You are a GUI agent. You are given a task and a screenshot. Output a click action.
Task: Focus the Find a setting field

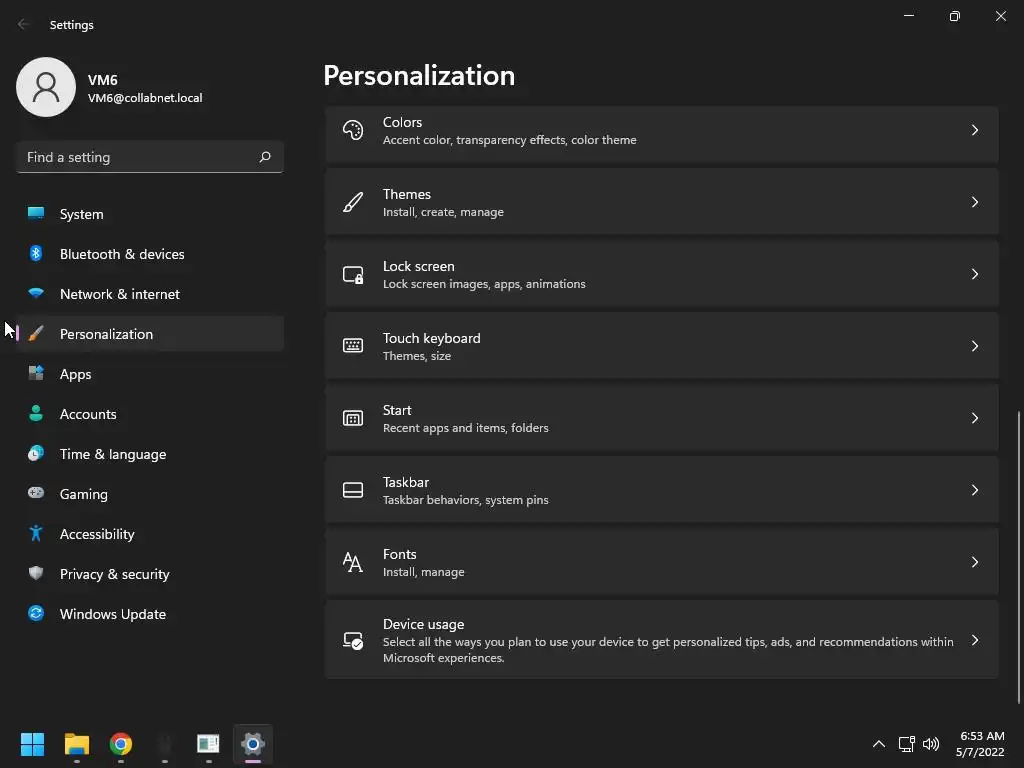tap(138, 157)
